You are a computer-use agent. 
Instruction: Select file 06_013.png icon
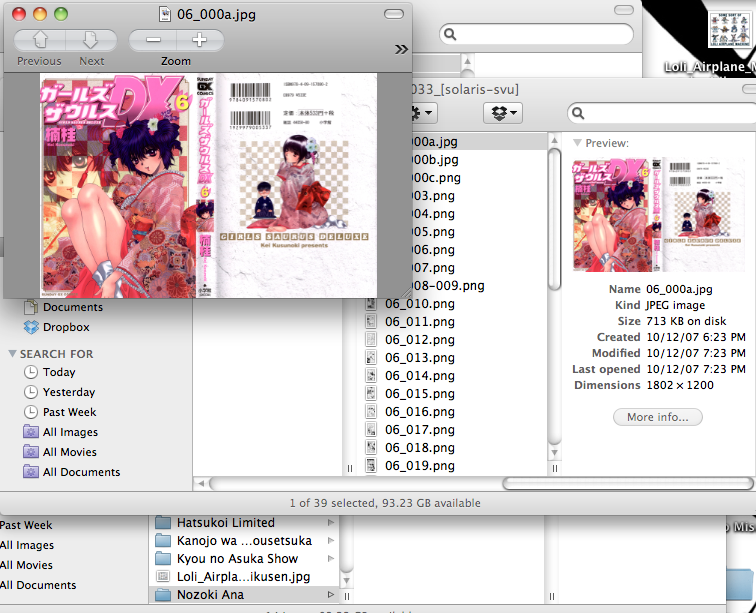371,357
